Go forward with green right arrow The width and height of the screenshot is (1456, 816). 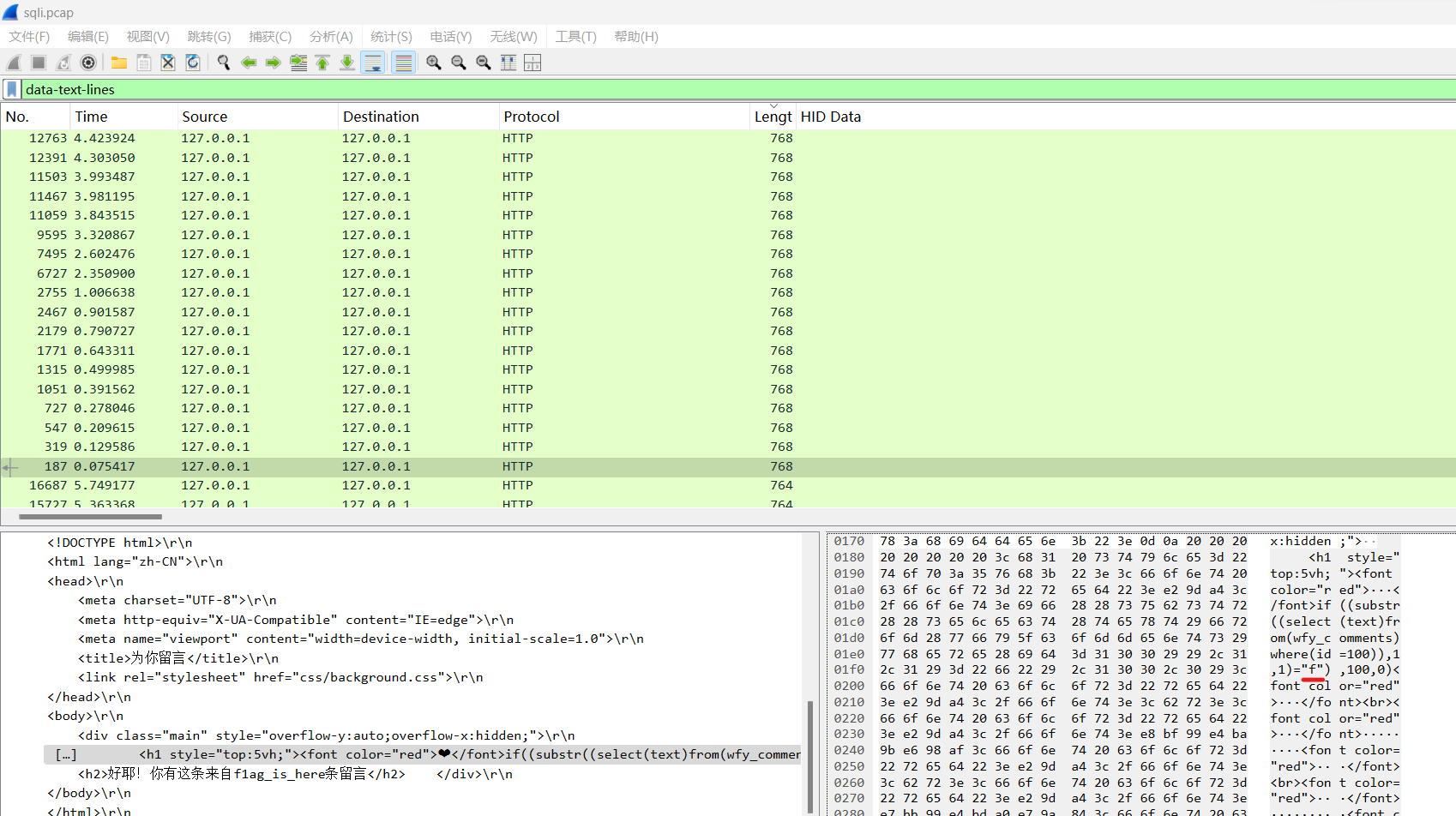(274, 63)
